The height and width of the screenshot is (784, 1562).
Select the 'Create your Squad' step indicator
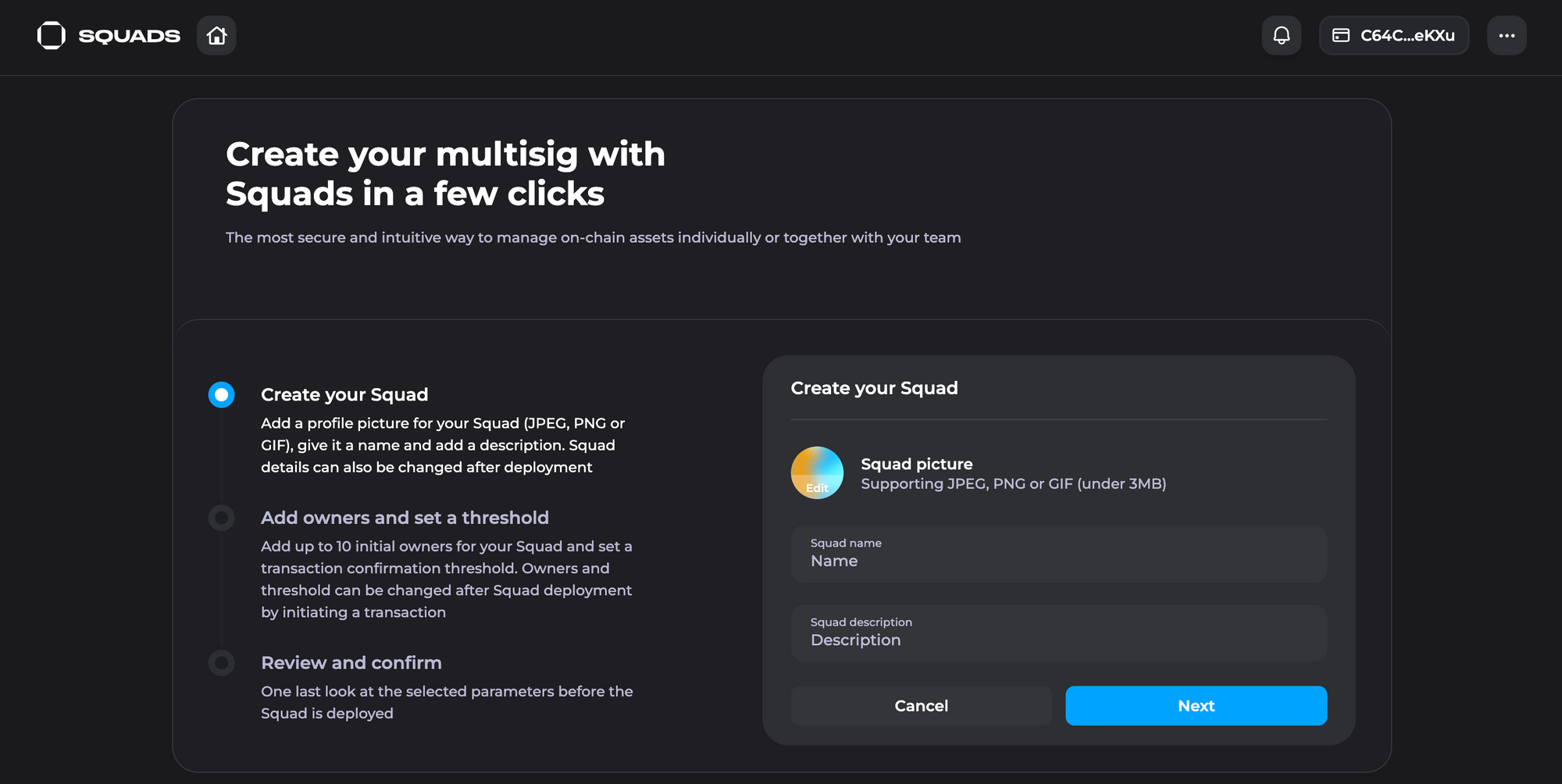(222, 394)
